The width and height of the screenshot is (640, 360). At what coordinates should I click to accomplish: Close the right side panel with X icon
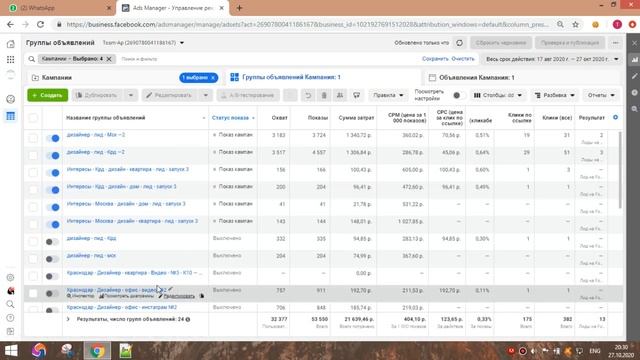[634, 43]
